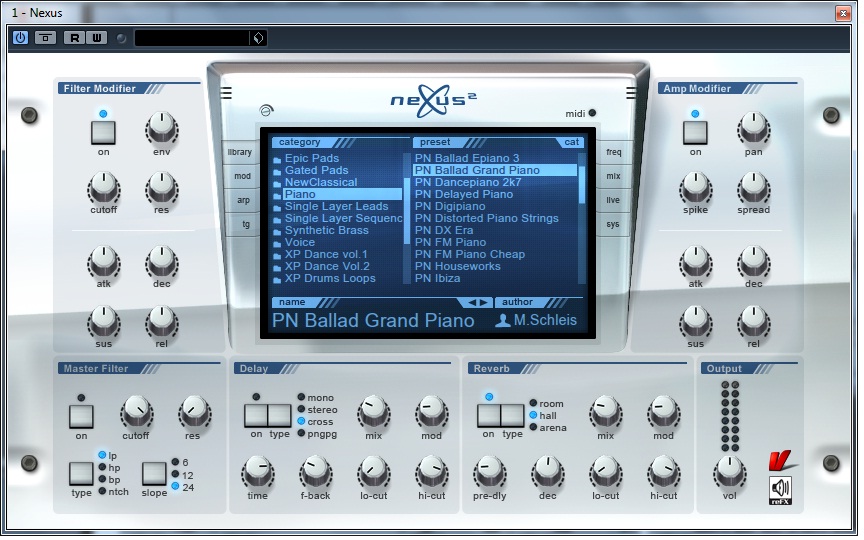This screenshot has width=864, height=540.
Task: Select PN FM Piano Cheap preset
Action: (469, 255)
